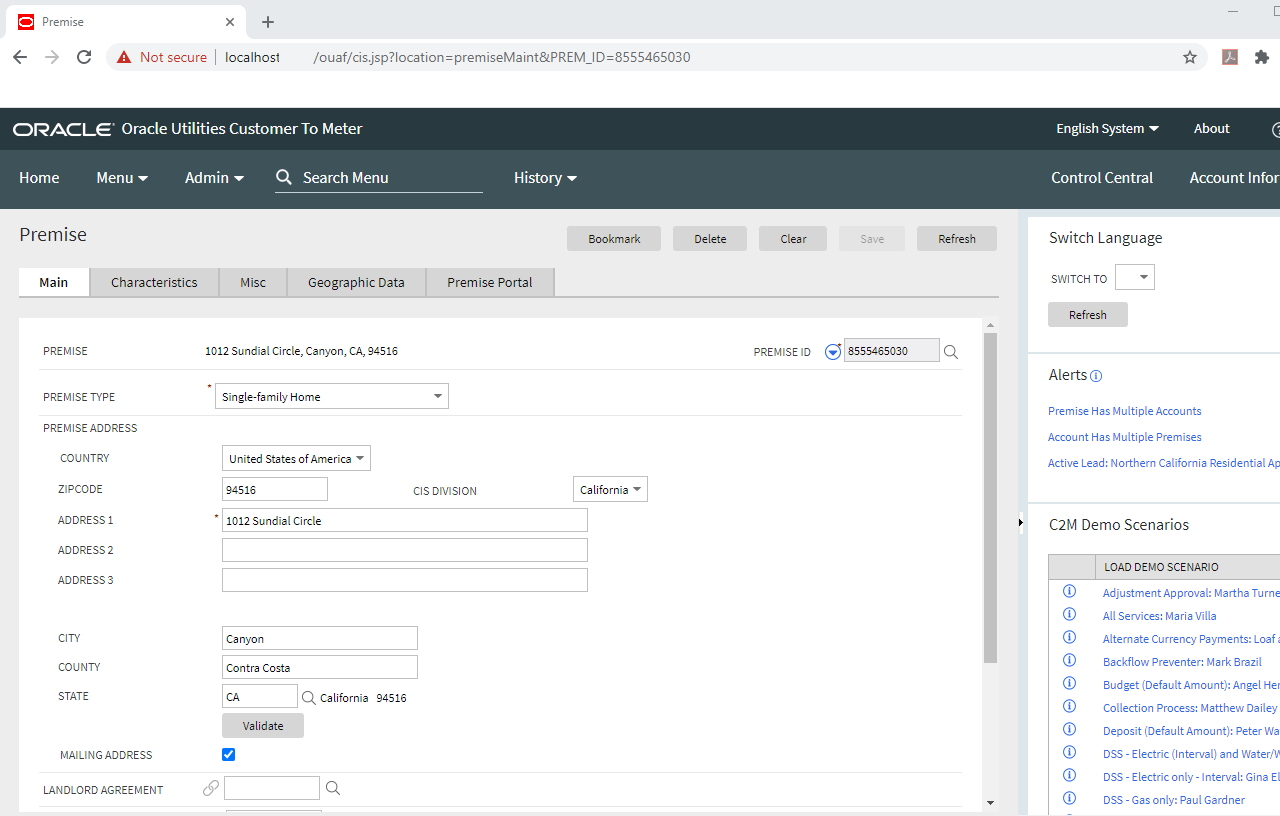This screenshot has width=1280, height=816.
Task: Click the Clear button
Action: [x=793, y=239]
